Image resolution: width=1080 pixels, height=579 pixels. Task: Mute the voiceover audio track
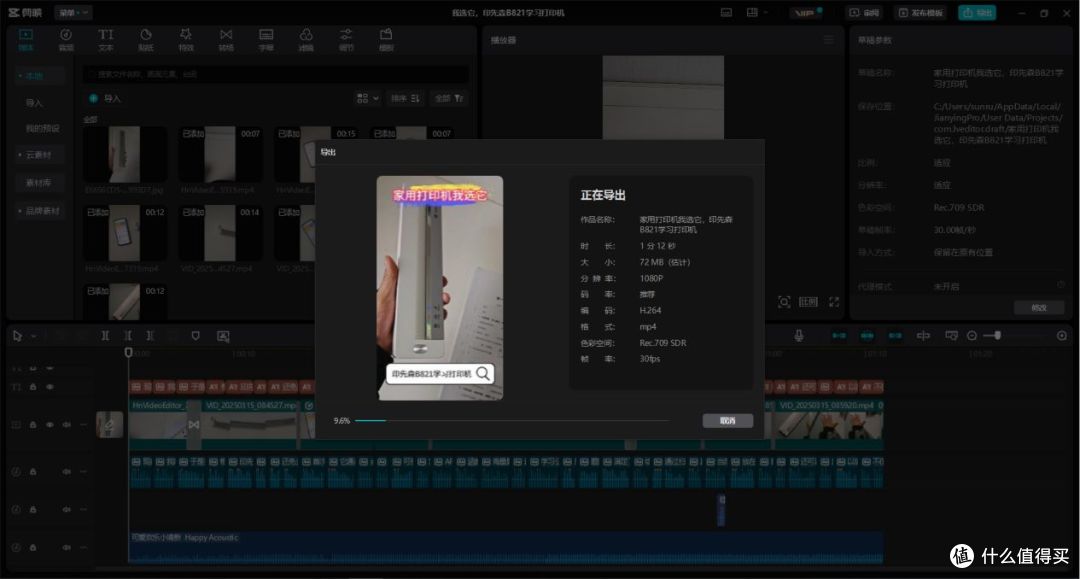coord(67,472)
